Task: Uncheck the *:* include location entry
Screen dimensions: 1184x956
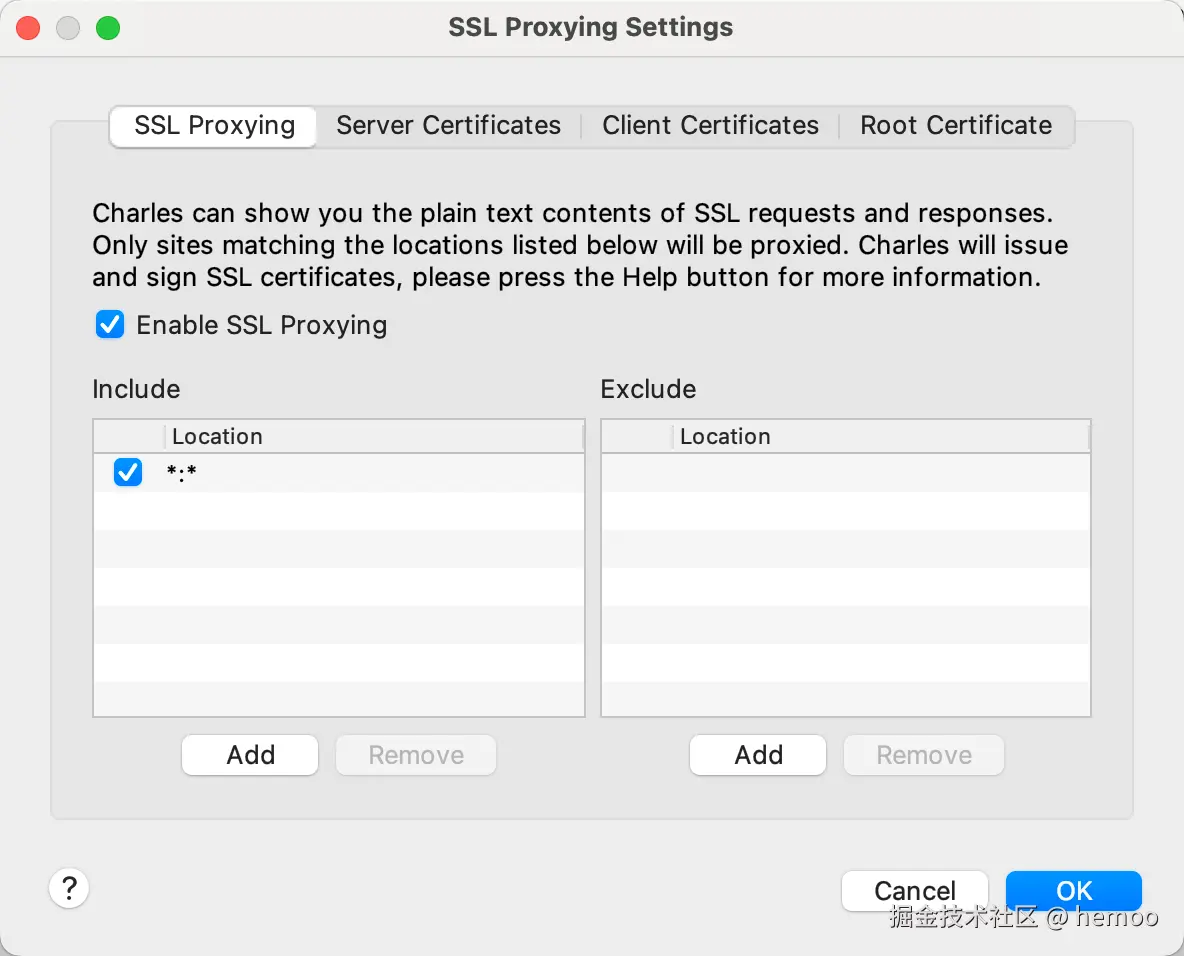Action: click(128, 472)
